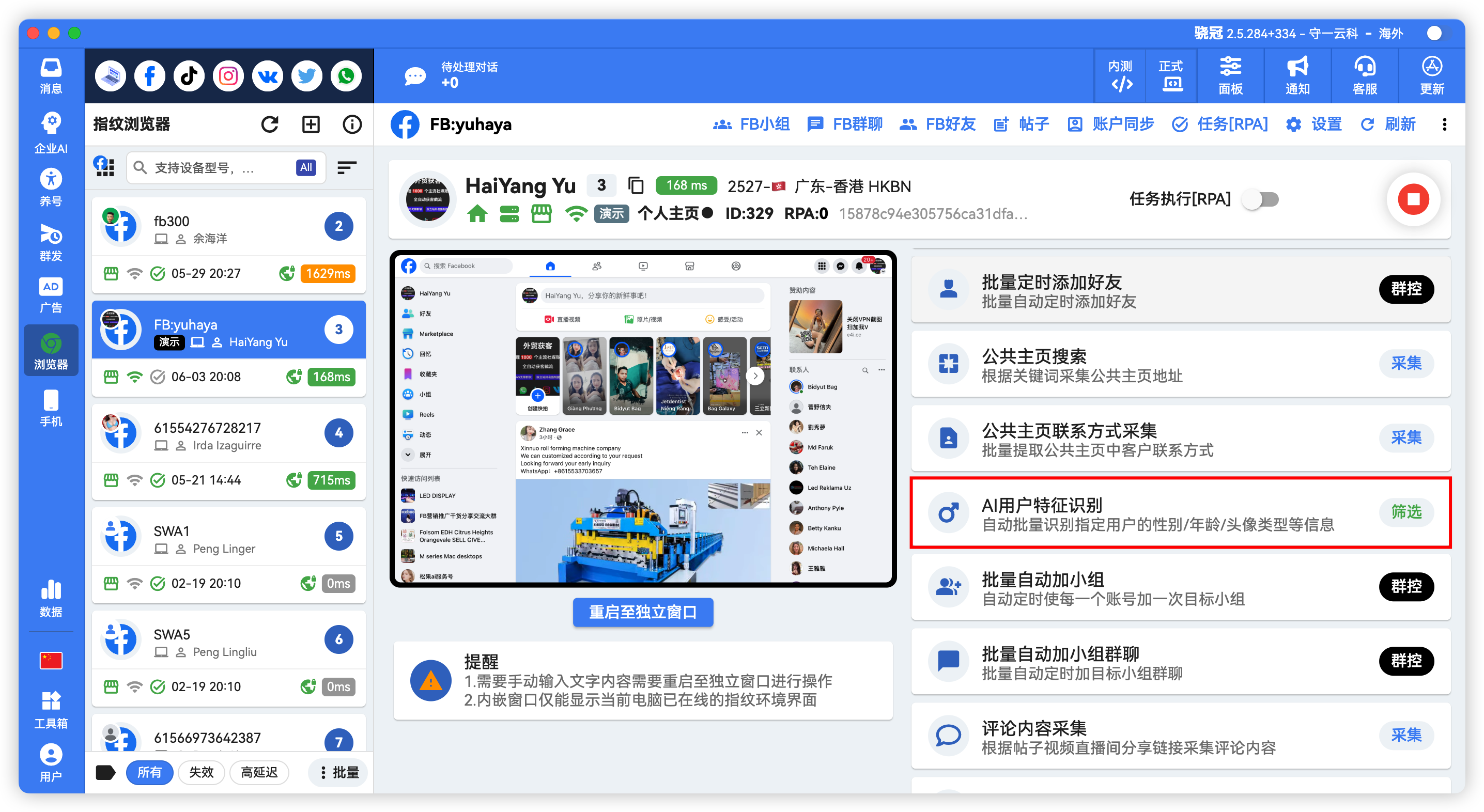
Task: Open the FB群聊 tab
Action: [x=845, y=124]
